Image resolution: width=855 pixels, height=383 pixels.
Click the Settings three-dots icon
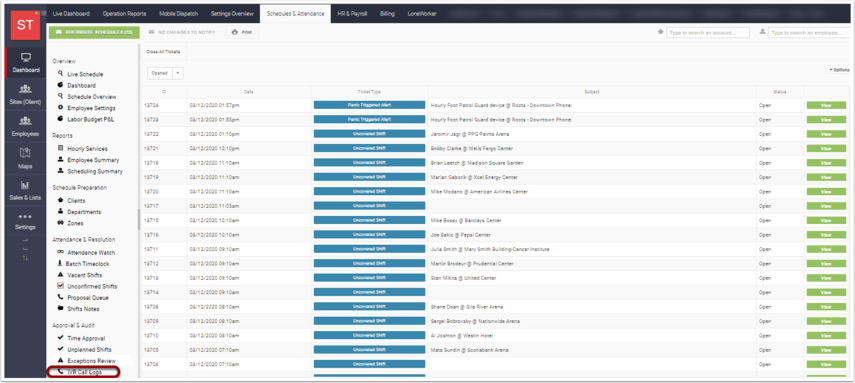click(25, 217)
